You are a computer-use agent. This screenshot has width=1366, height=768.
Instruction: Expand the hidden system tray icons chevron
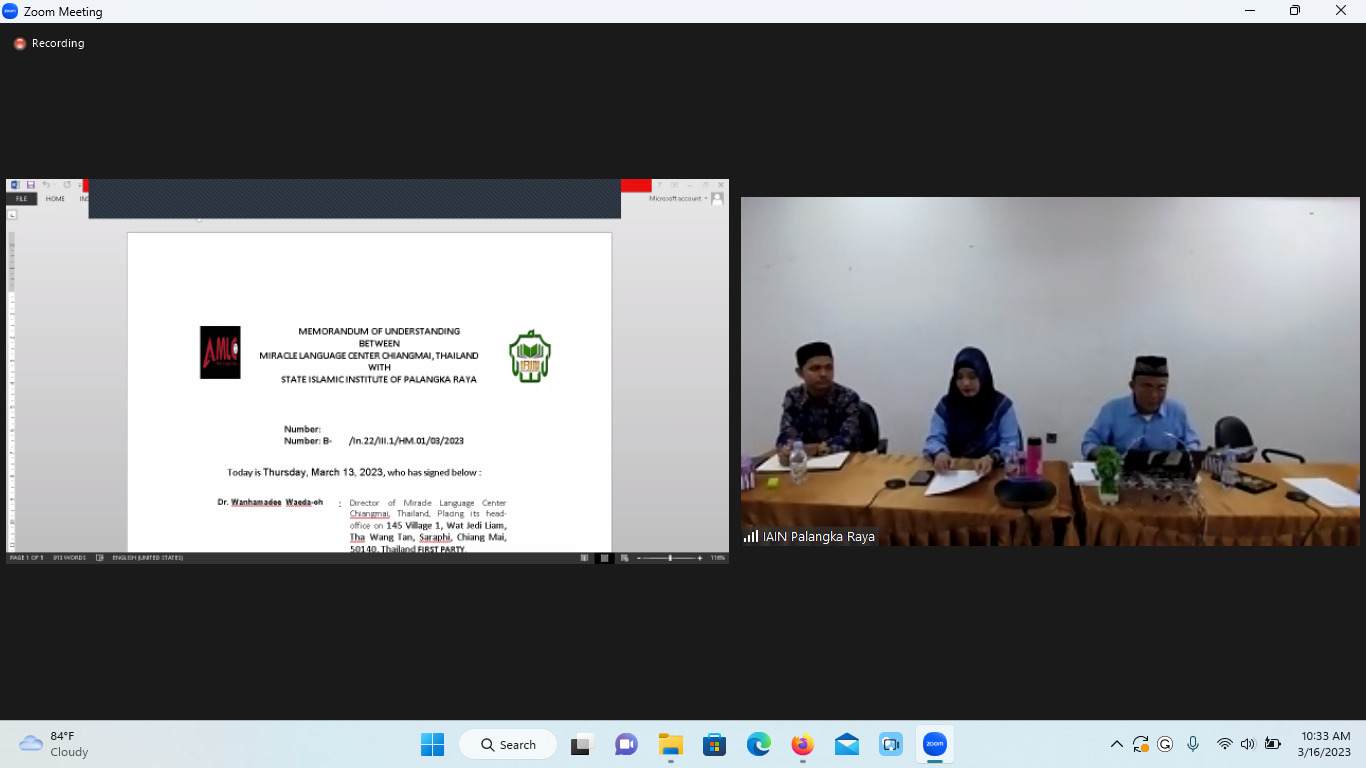1117,744
